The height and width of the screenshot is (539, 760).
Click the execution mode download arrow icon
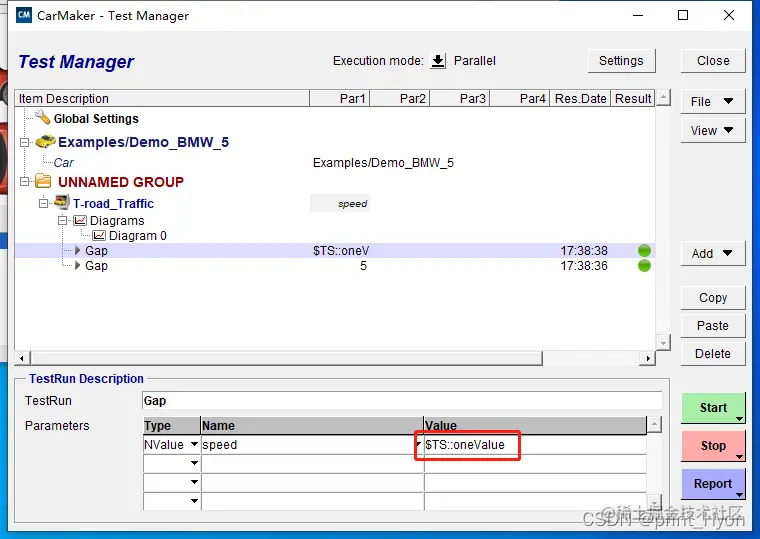click(x=438, y=61)
